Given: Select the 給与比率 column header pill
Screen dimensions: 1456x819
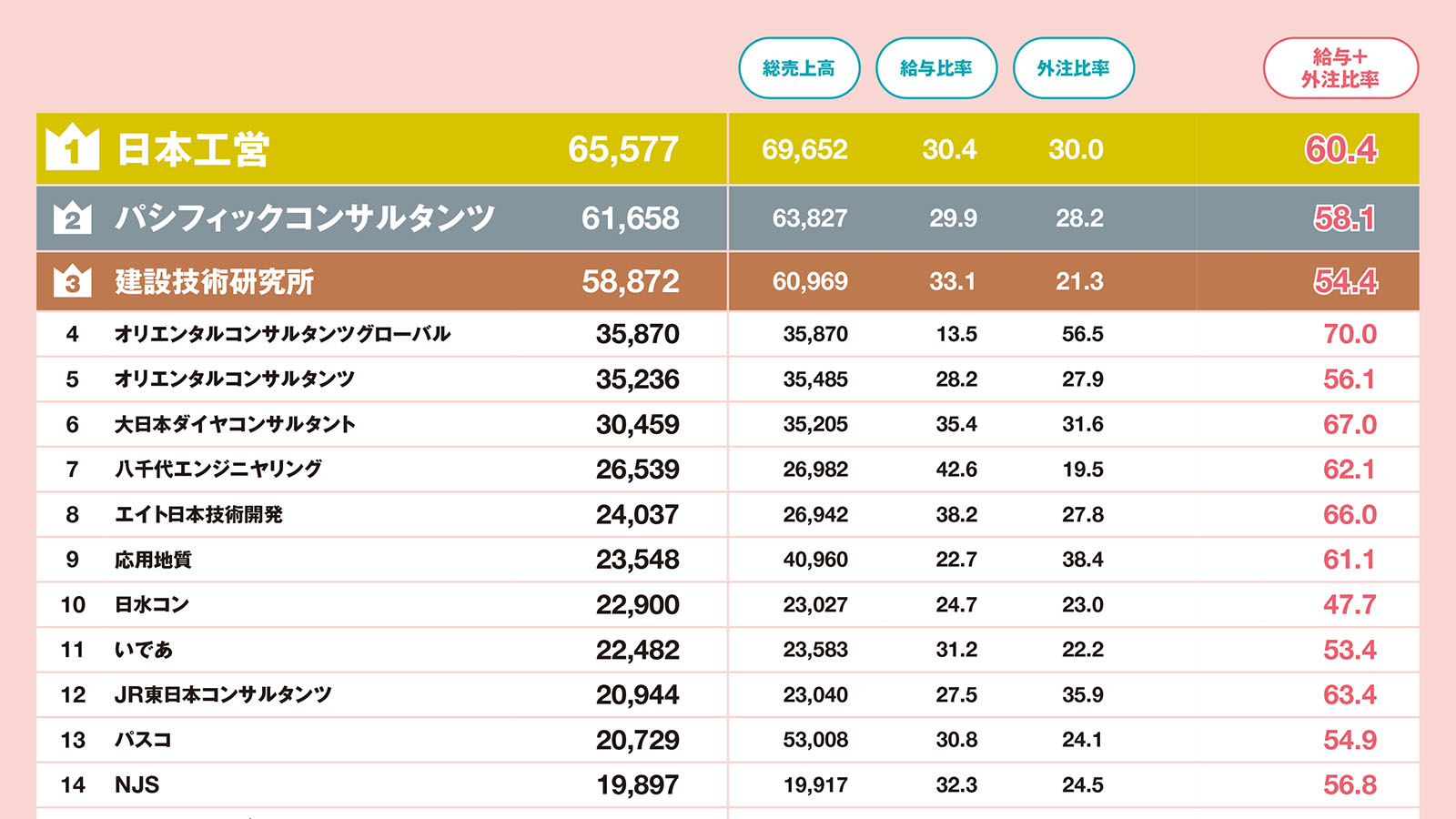Looking at the screenshot, I should 936,68.
